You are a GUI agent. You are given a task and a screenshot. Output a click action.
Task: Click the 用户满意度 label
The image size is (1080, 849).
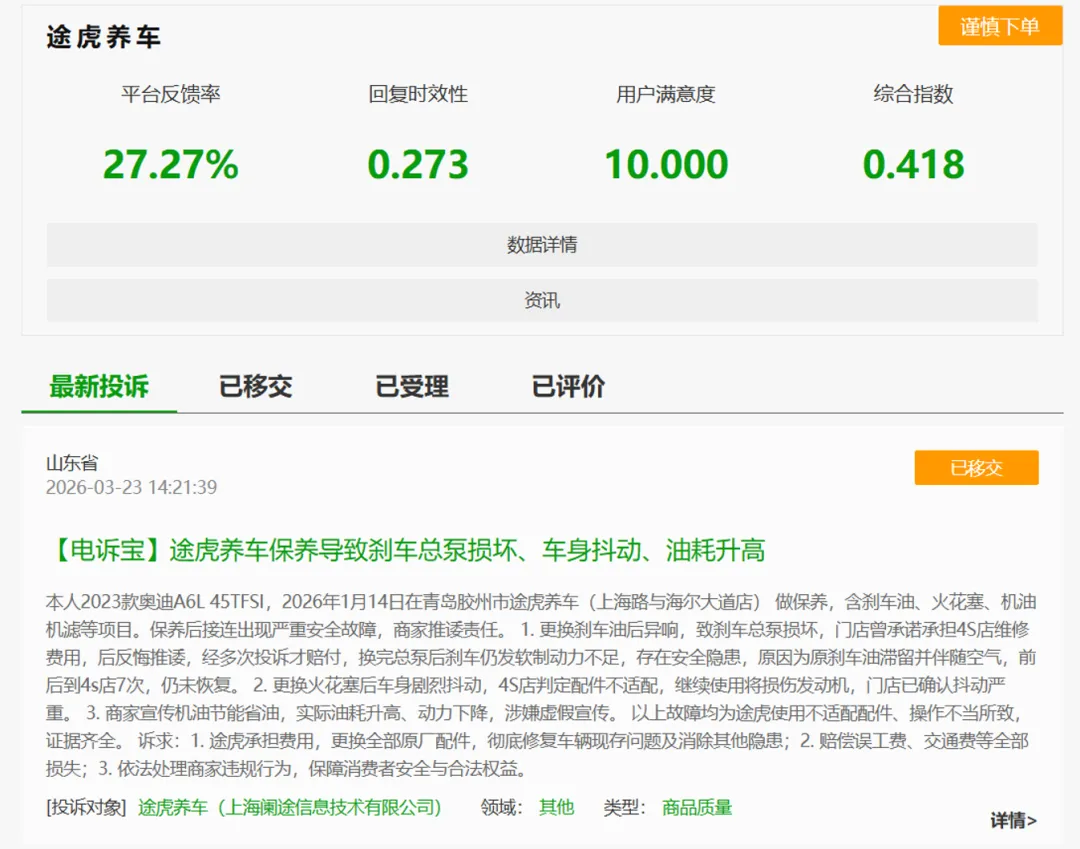(666, 94)
